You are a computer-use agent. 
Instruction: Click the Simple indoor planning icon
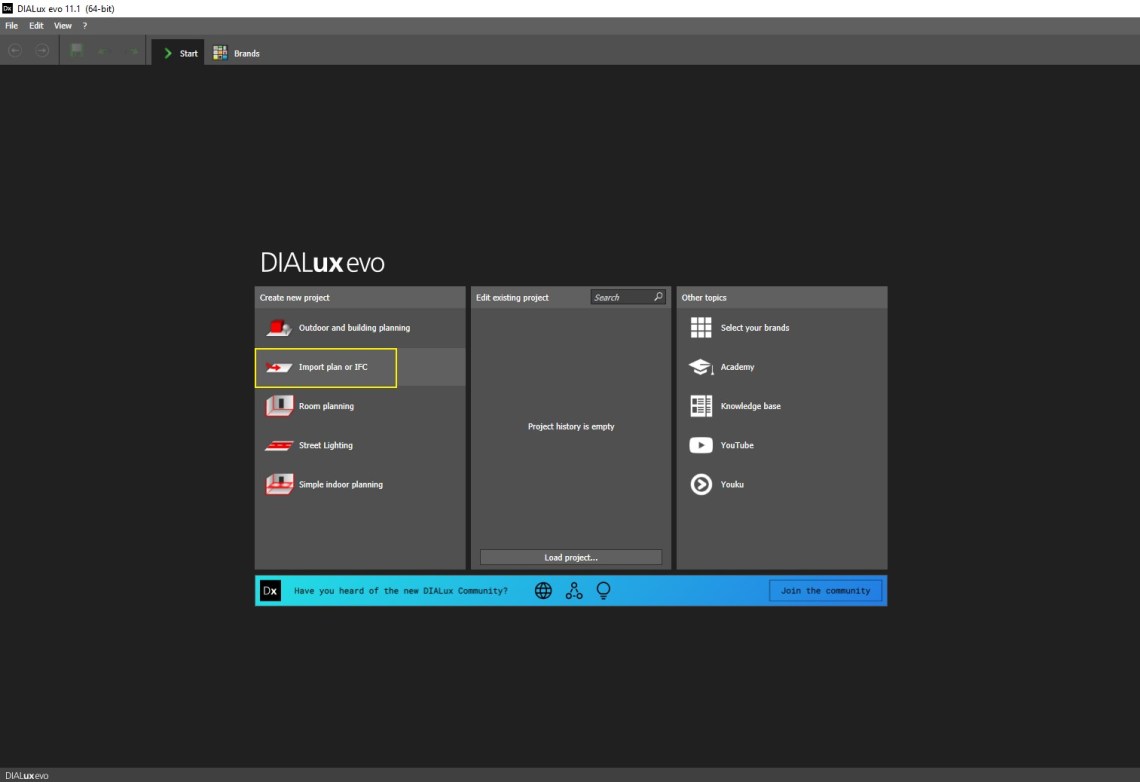pyautogui.click(x=278, y=485)
